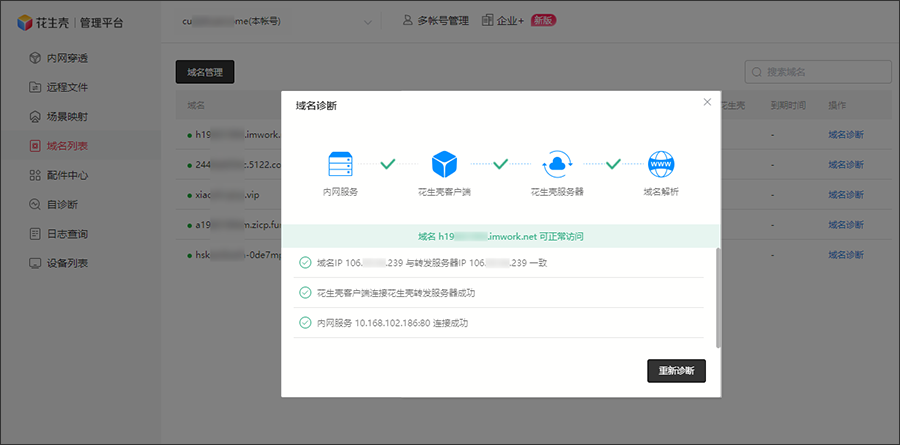Viewport: 900px width, 445px height.
Task: Click the 花生壳 logo icon
Action: coord(25,23)
